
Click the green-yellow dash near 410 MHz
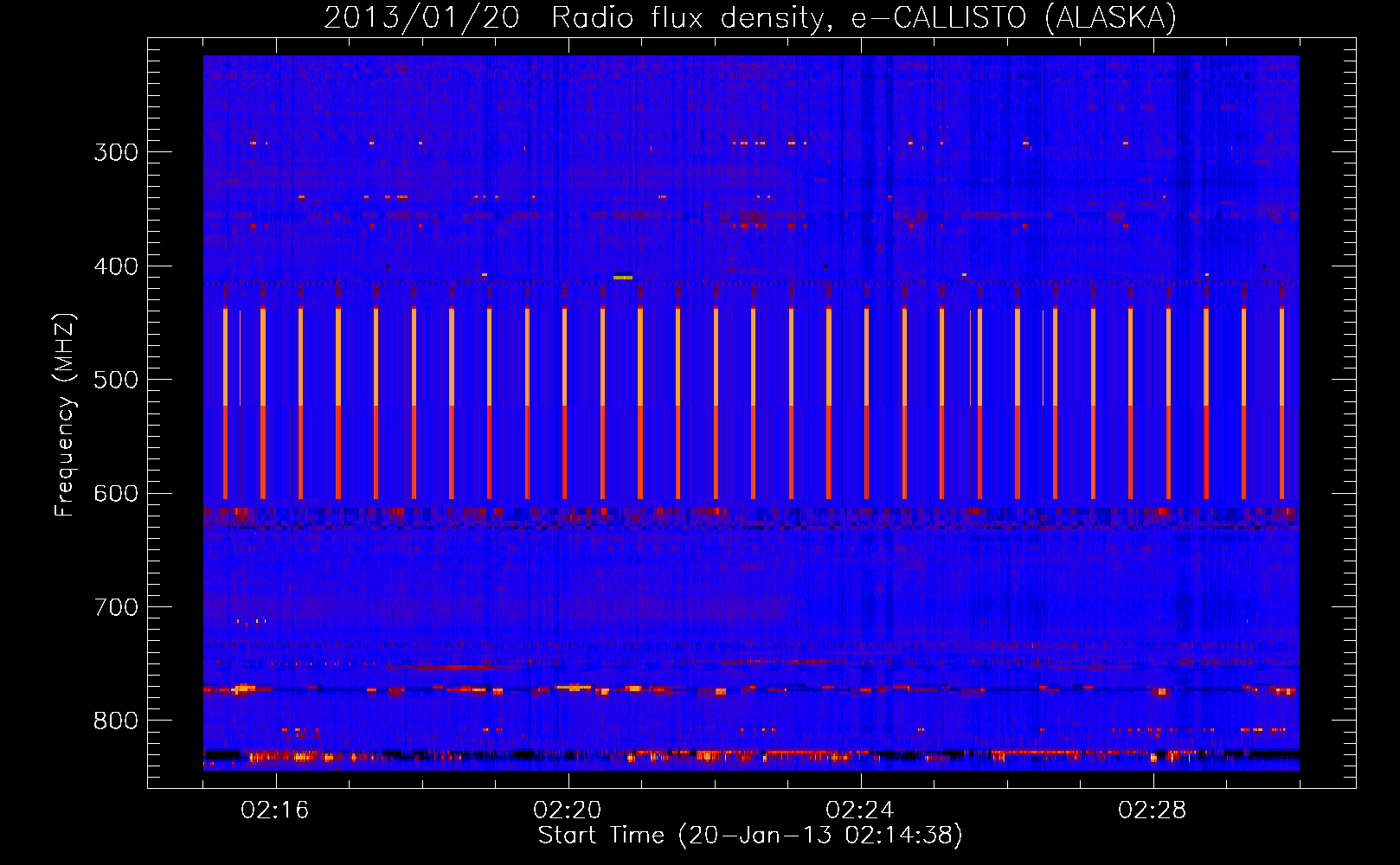coord(623,278)
